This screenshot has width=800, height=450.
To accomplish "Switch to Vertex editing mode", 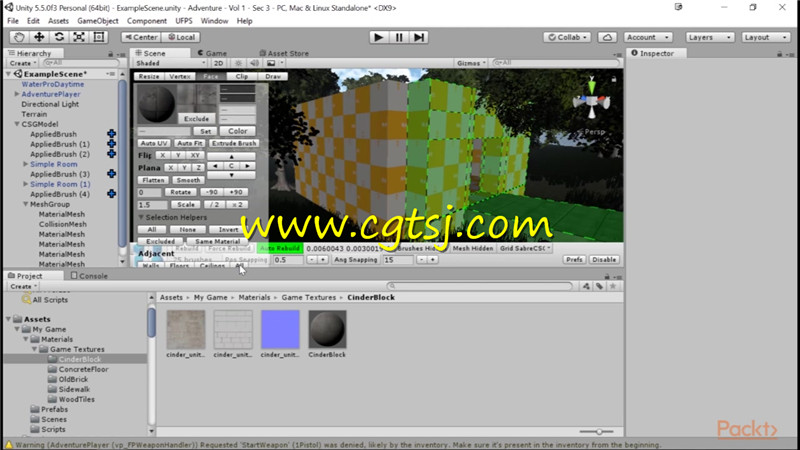I will tap(180, 76).
